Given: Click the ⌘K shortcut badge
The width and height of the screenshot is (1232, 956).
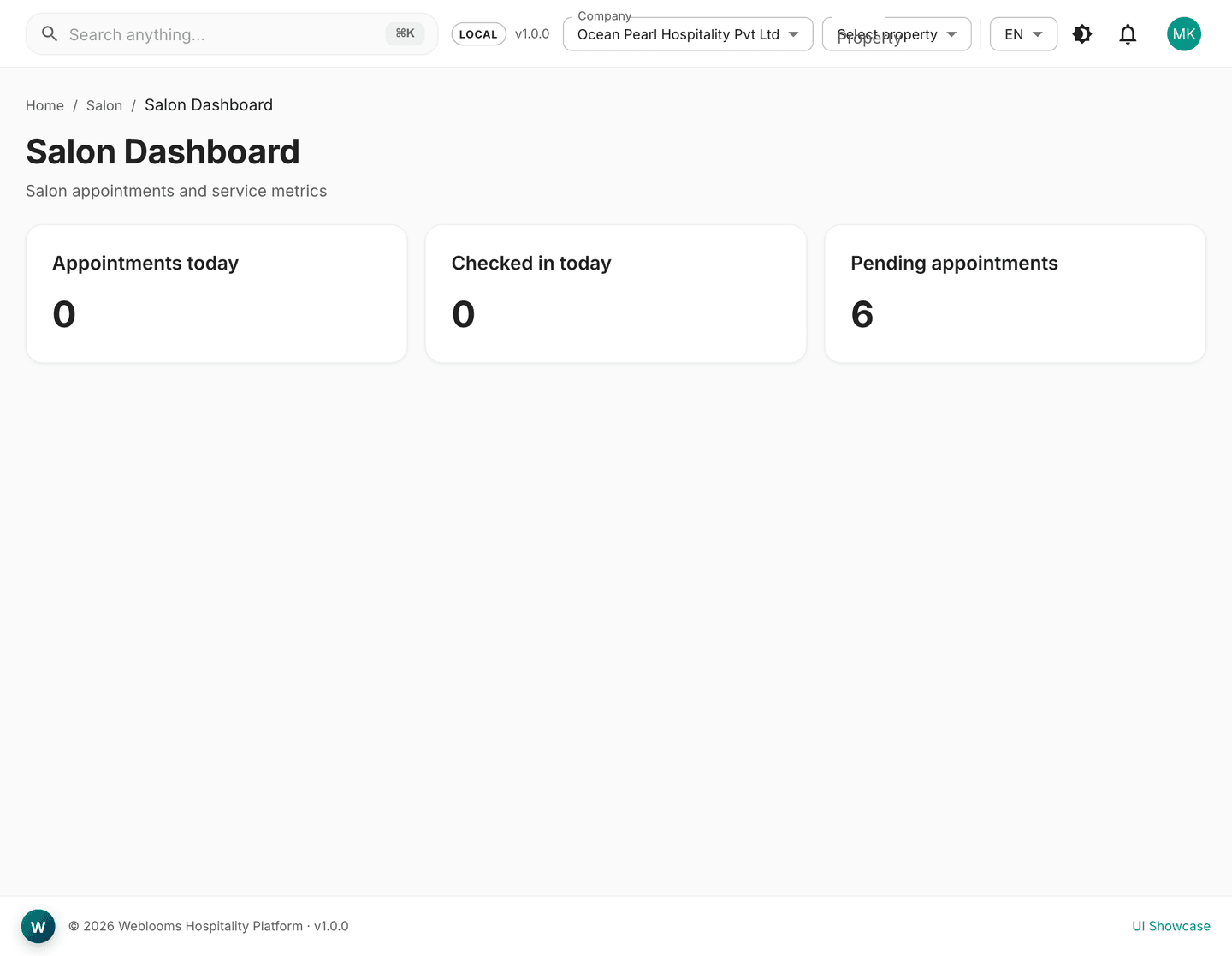Looking at the screenshot, I should tap(405, 33).
